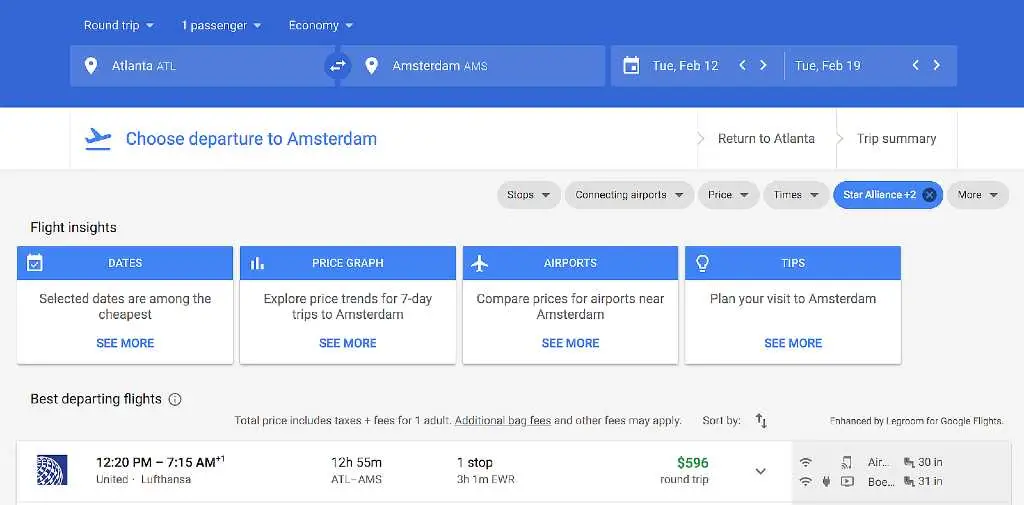Open the Economy class dropdown

[321, 25]
